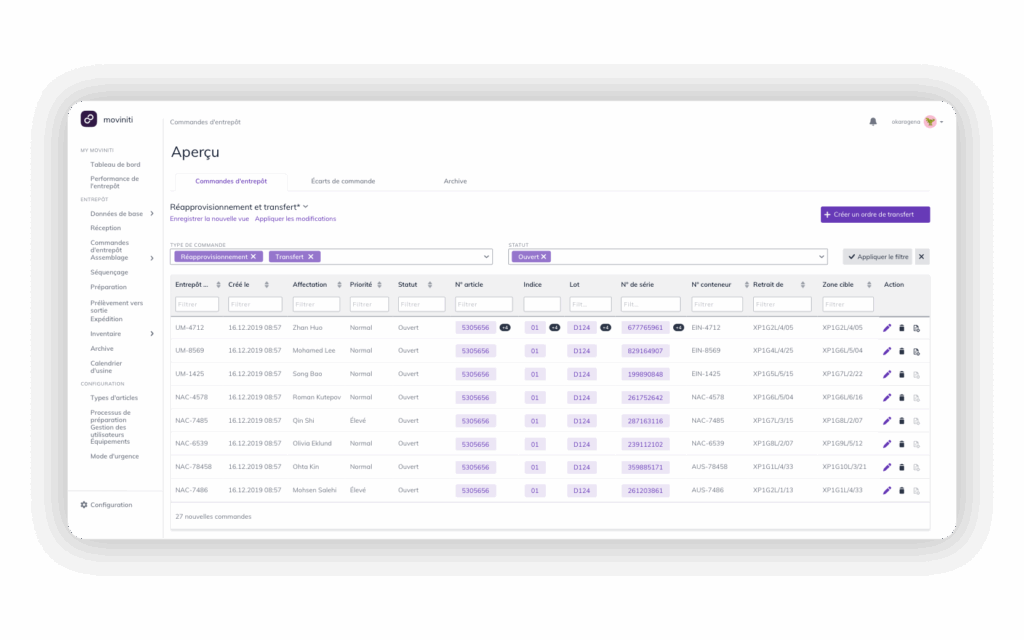Click Créer un ordre de transfert button

pyautogui.click(x=875, y=214)
